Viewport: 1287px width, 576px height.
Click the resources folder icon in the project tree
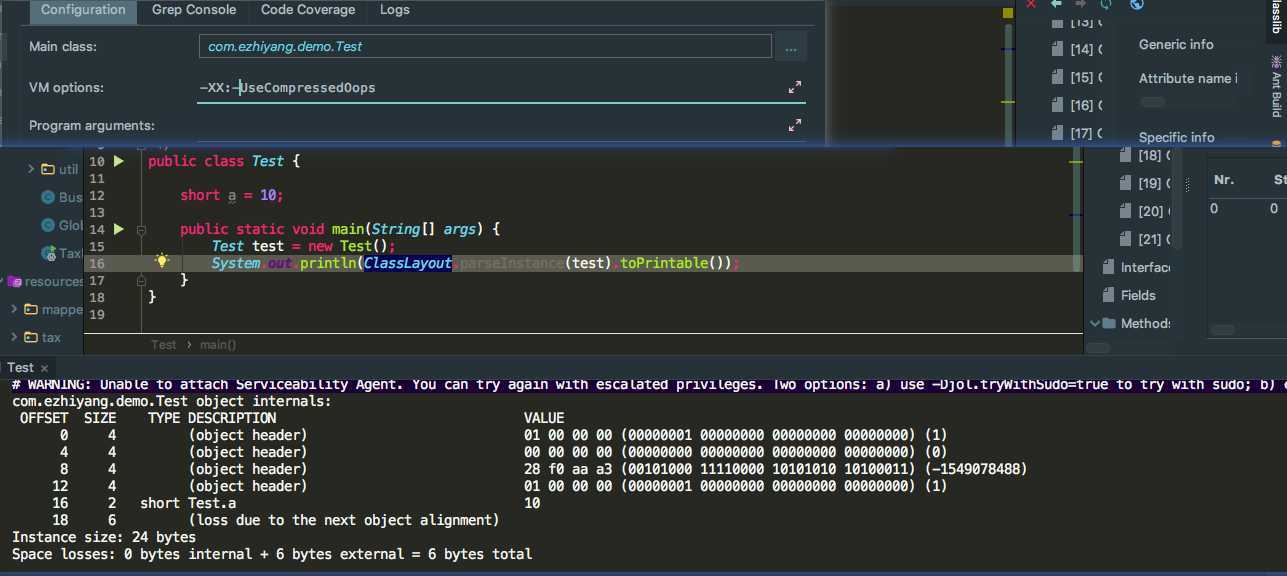[x=14, y=281]
